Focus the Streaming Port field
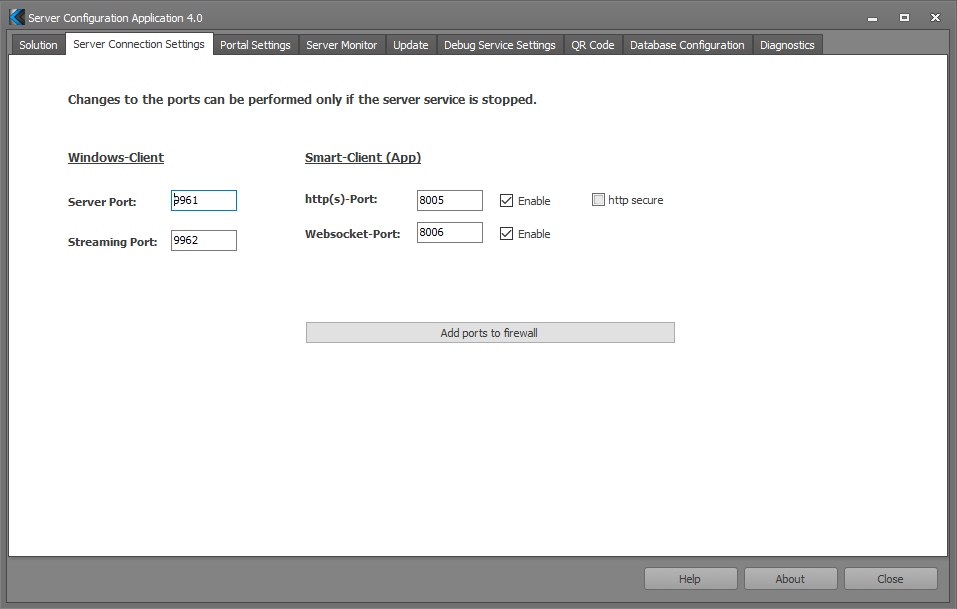This screenshot has width=957, height=609. [204, 240]
